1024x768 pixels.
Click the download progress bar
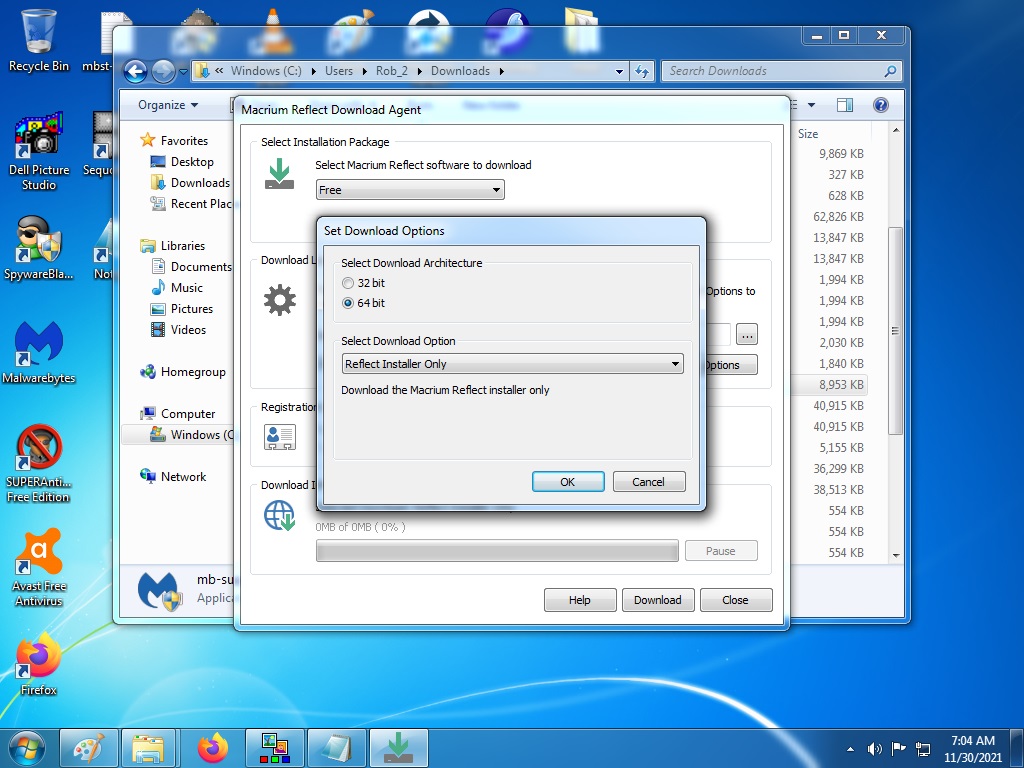click(x=497, y=551)
